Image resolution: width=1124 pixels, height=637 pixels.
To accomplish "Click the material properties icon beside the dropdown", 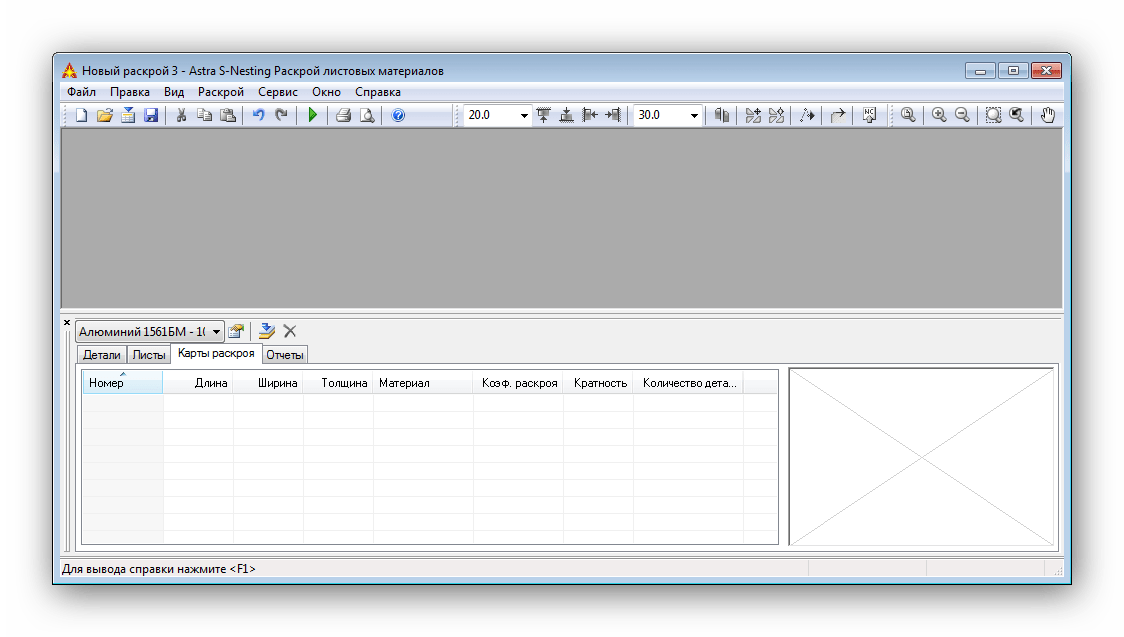I will pyautogui.click(x=236, y=331).
